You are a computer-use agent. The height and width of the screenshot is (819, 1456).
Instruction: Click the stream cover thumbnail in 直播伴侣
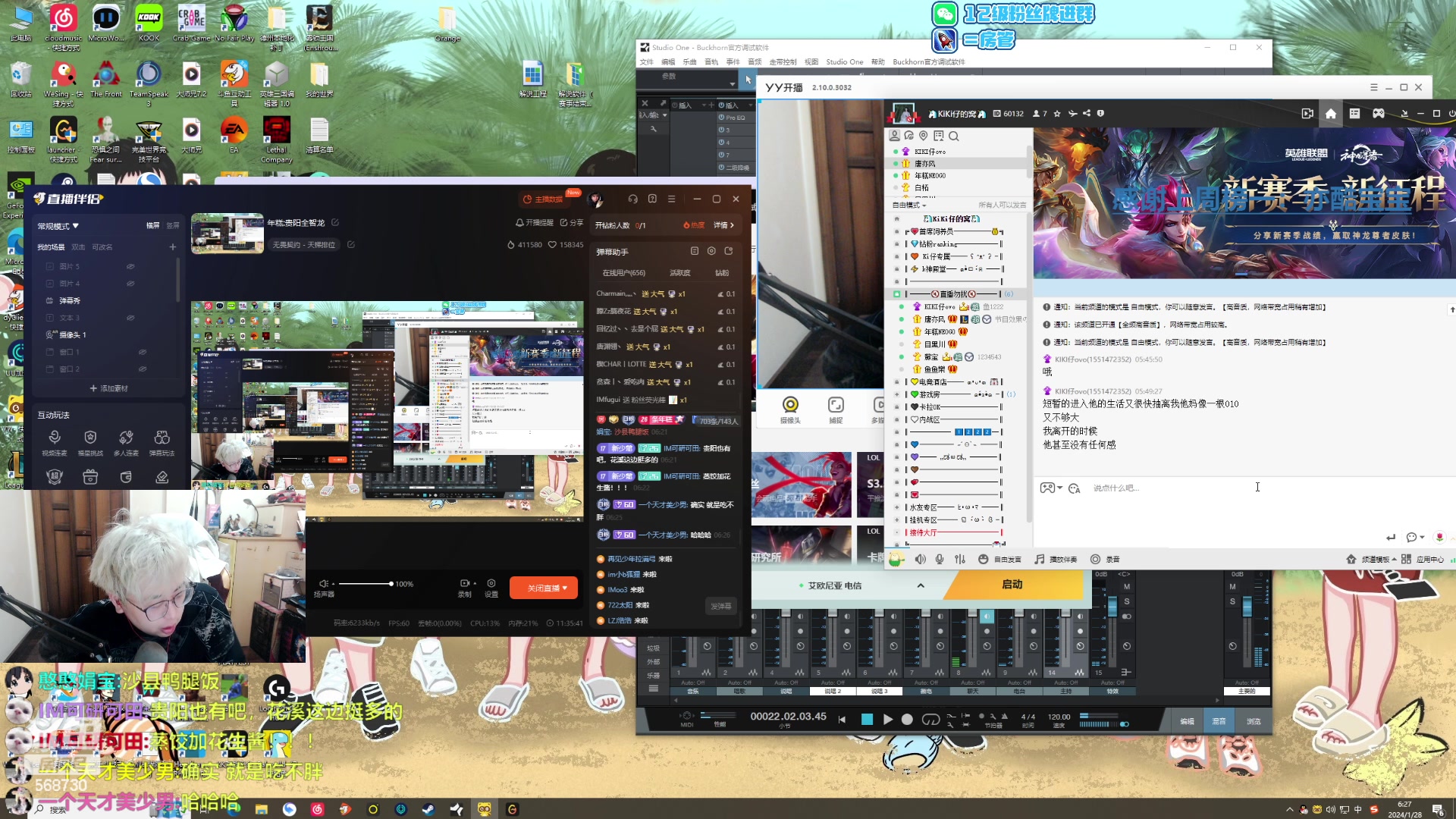coord(227,234)
